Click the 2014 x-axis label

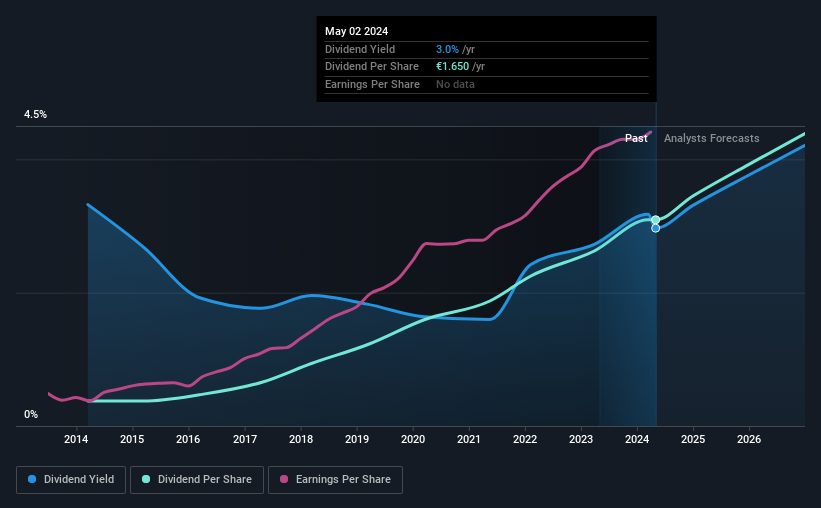tap(76, 439)
